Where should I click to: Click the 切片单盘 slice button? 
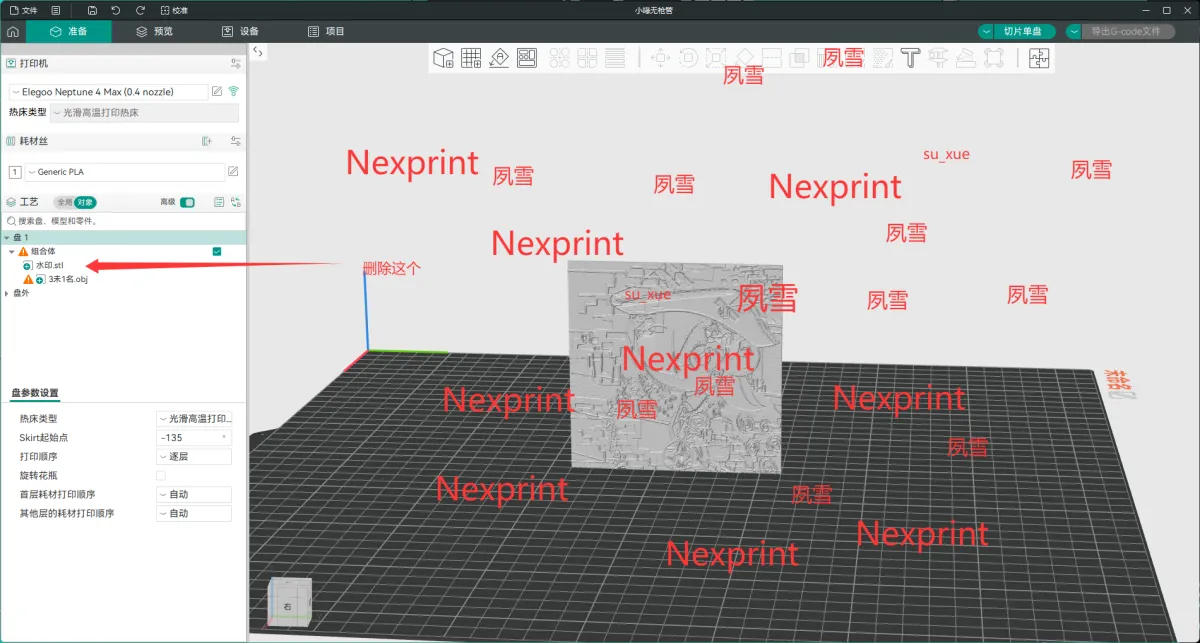pyautogui.click(x=1021, y=30)
